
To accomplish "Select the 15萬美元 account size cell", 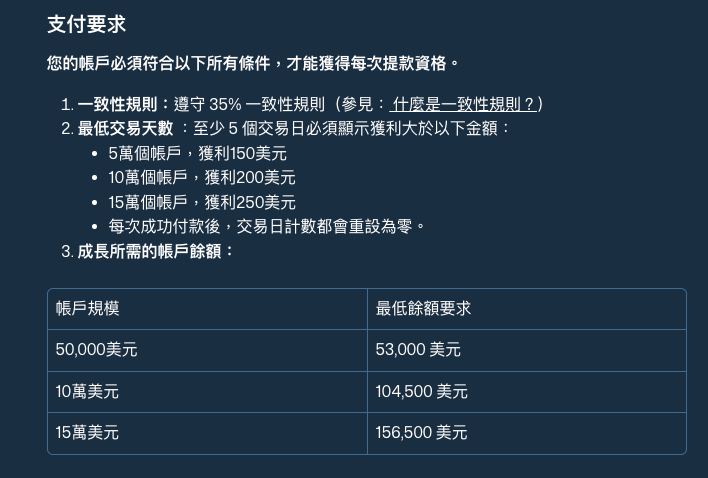I will (x=87, y=433).
